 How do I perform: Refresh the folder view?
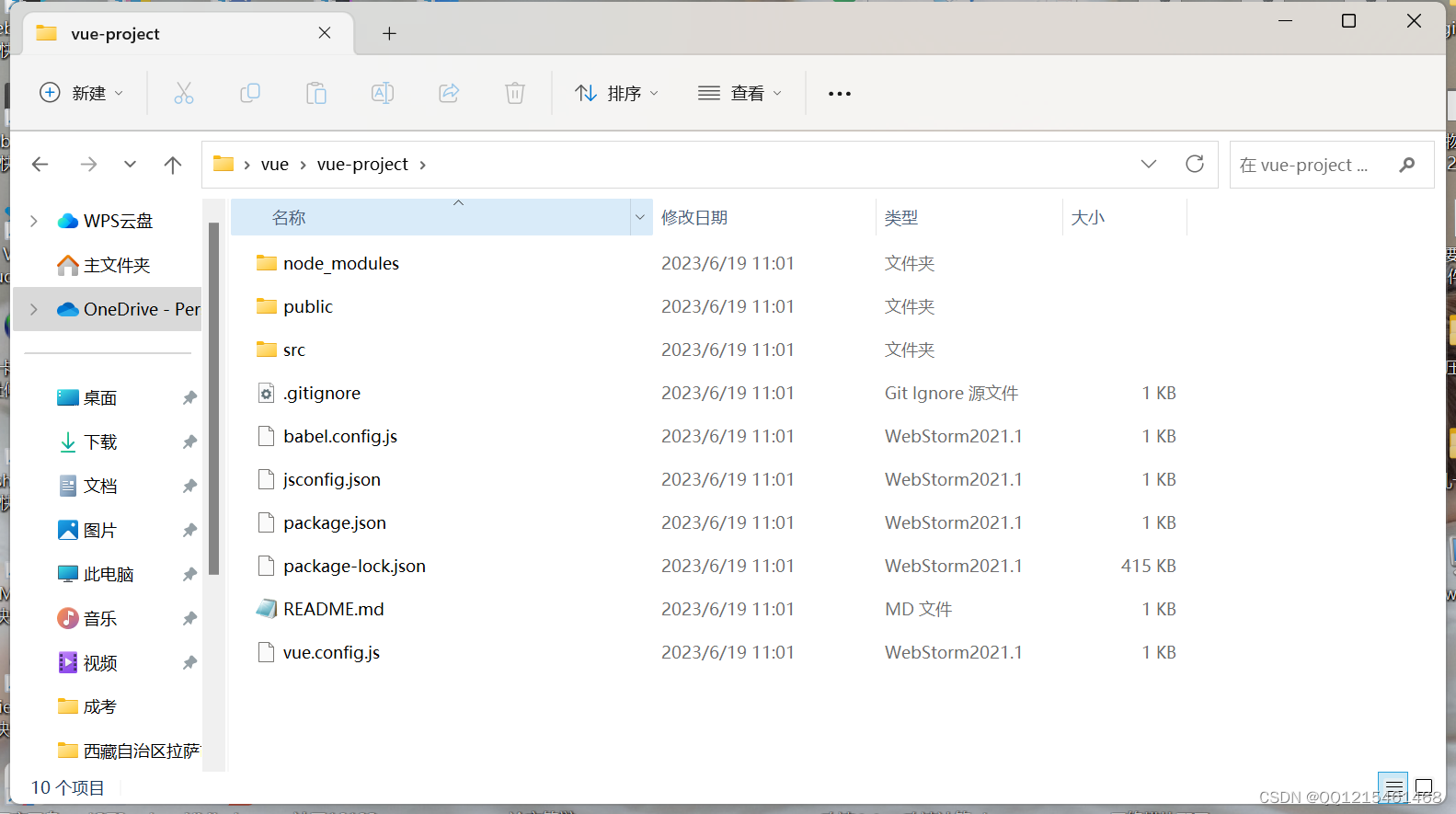point(1195,165)
